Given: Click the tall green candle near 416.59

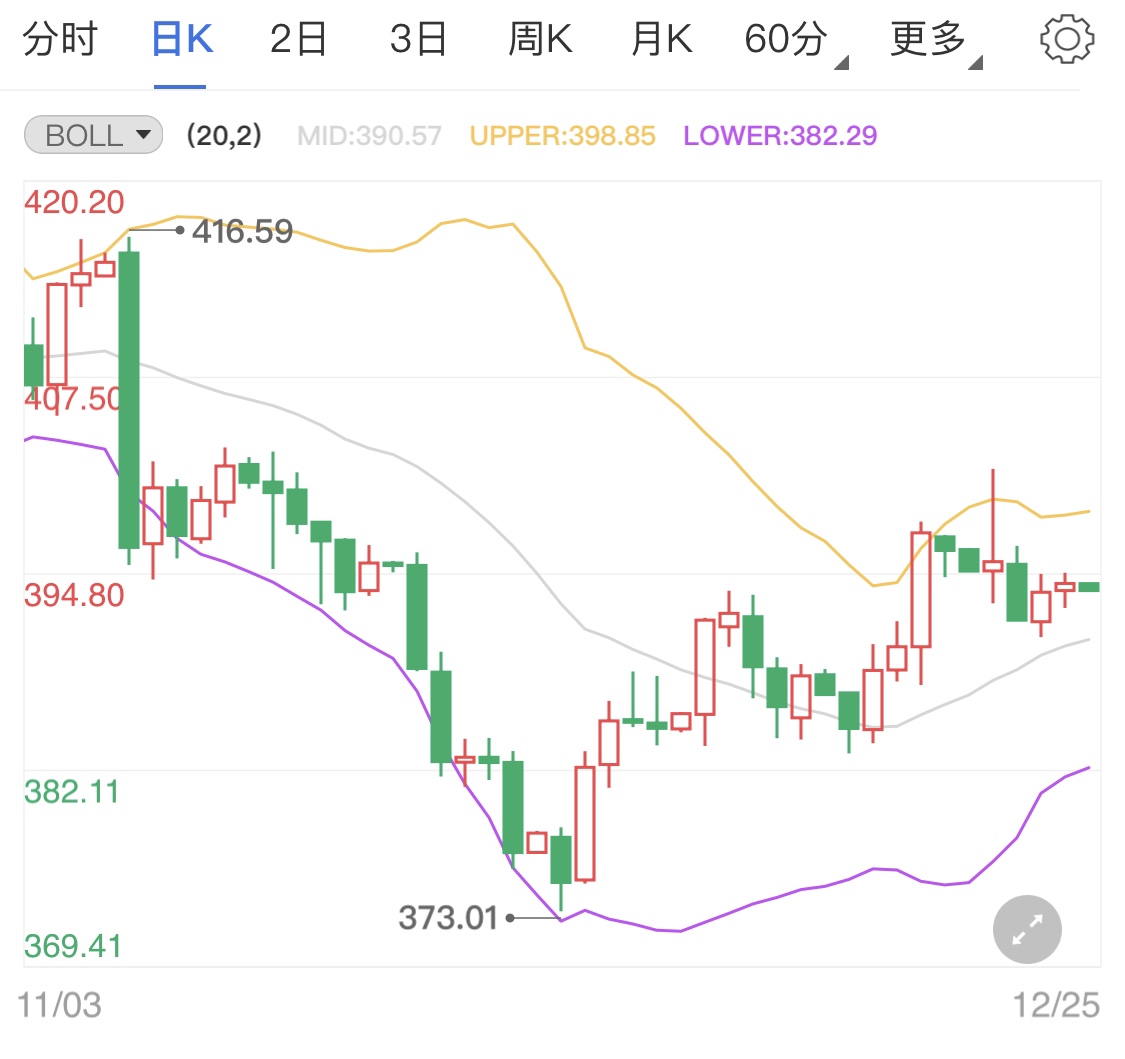Looking at the screenshot, I should pos(129,400).
